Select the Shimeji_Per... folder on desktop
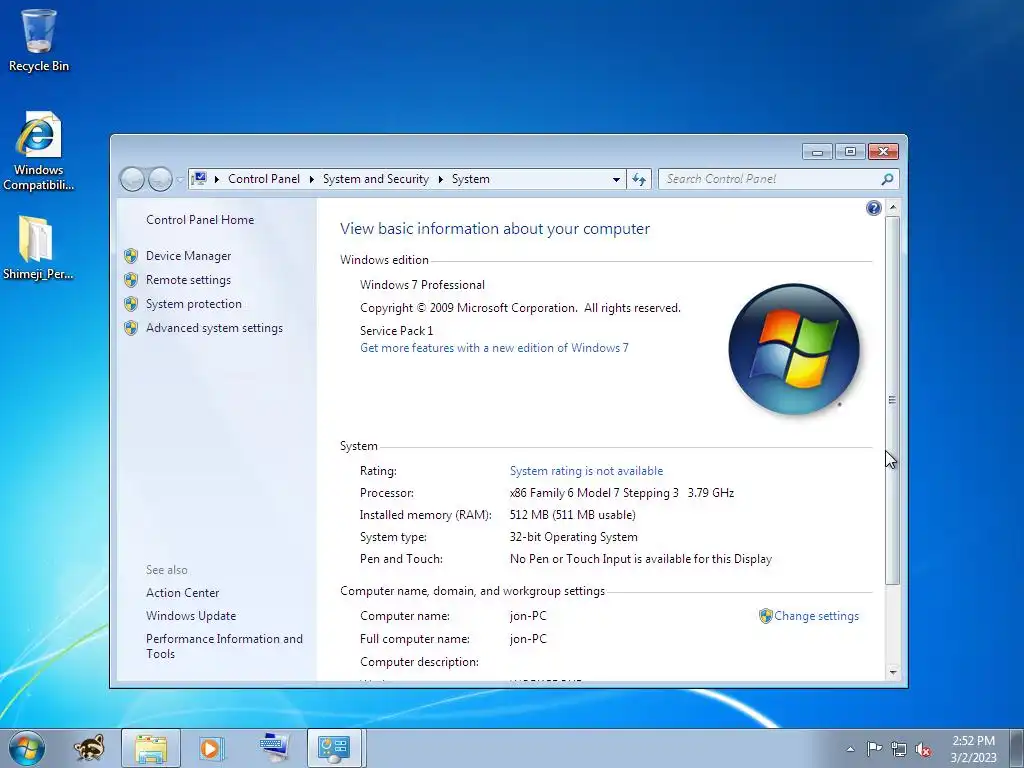 point(38,248)
